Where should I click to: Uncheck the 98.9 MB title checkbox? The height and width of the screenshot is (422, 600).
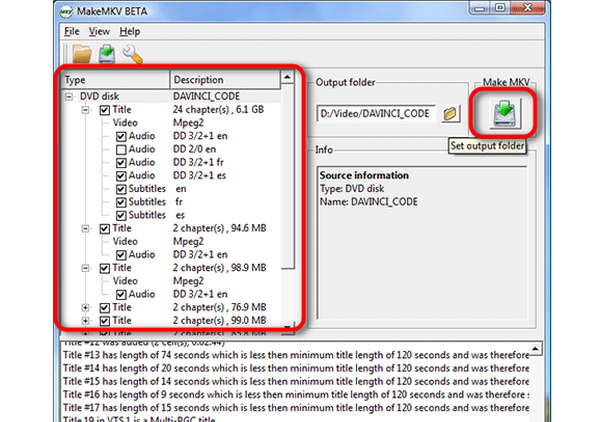[104, 268]
